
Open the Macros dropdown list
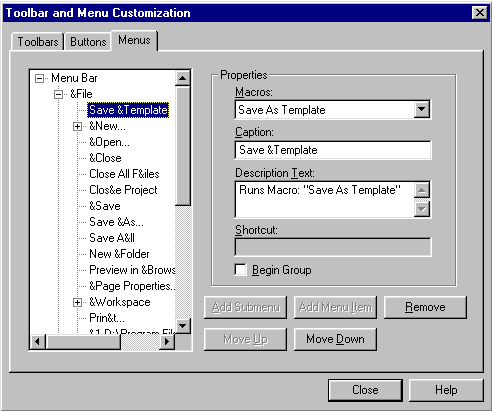coord(422,109)
